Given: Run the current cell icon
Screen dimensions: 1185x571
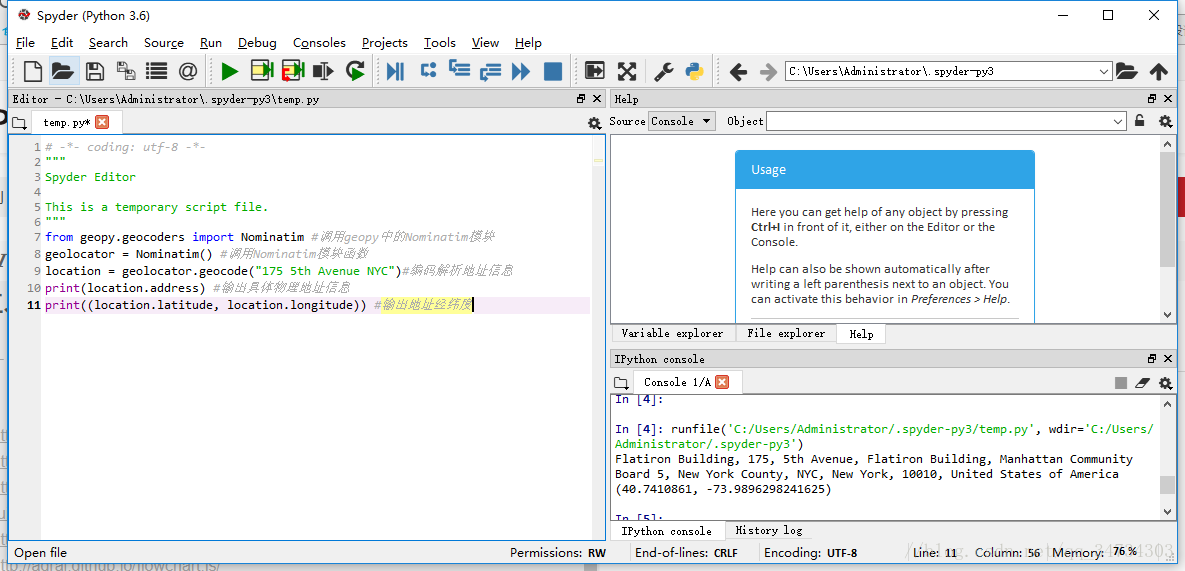Looking at the screenshot, I should (x=261, y=71).
